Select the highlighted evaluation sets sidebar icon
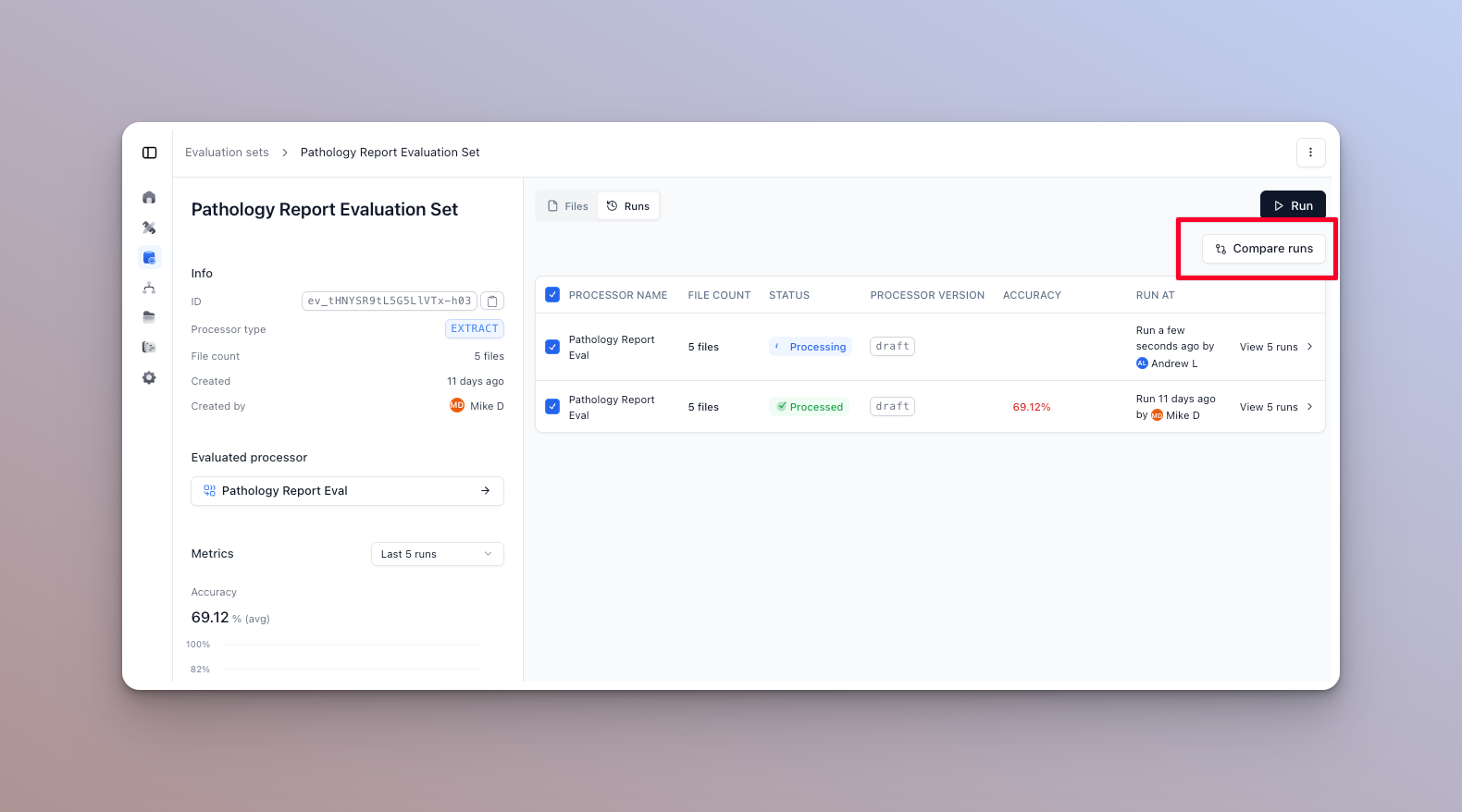This screenshot has width=1462, height=812. pyautogui.click(x=149, y=257)
